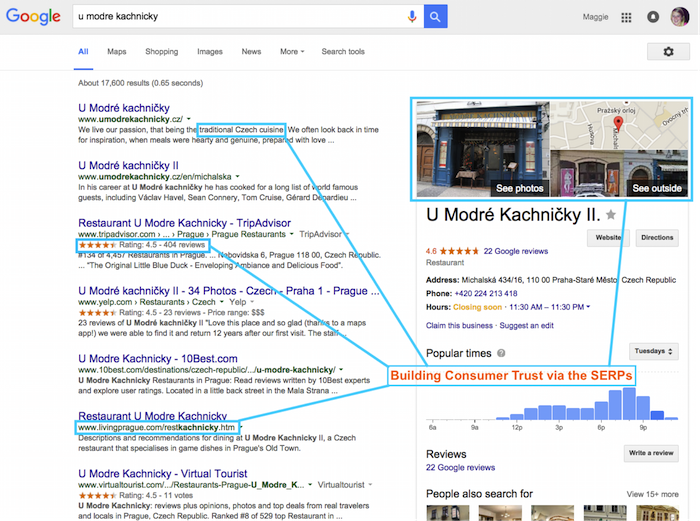Switch to the Images tab
The image size is (700, 521).
click(x=210, y=52)
